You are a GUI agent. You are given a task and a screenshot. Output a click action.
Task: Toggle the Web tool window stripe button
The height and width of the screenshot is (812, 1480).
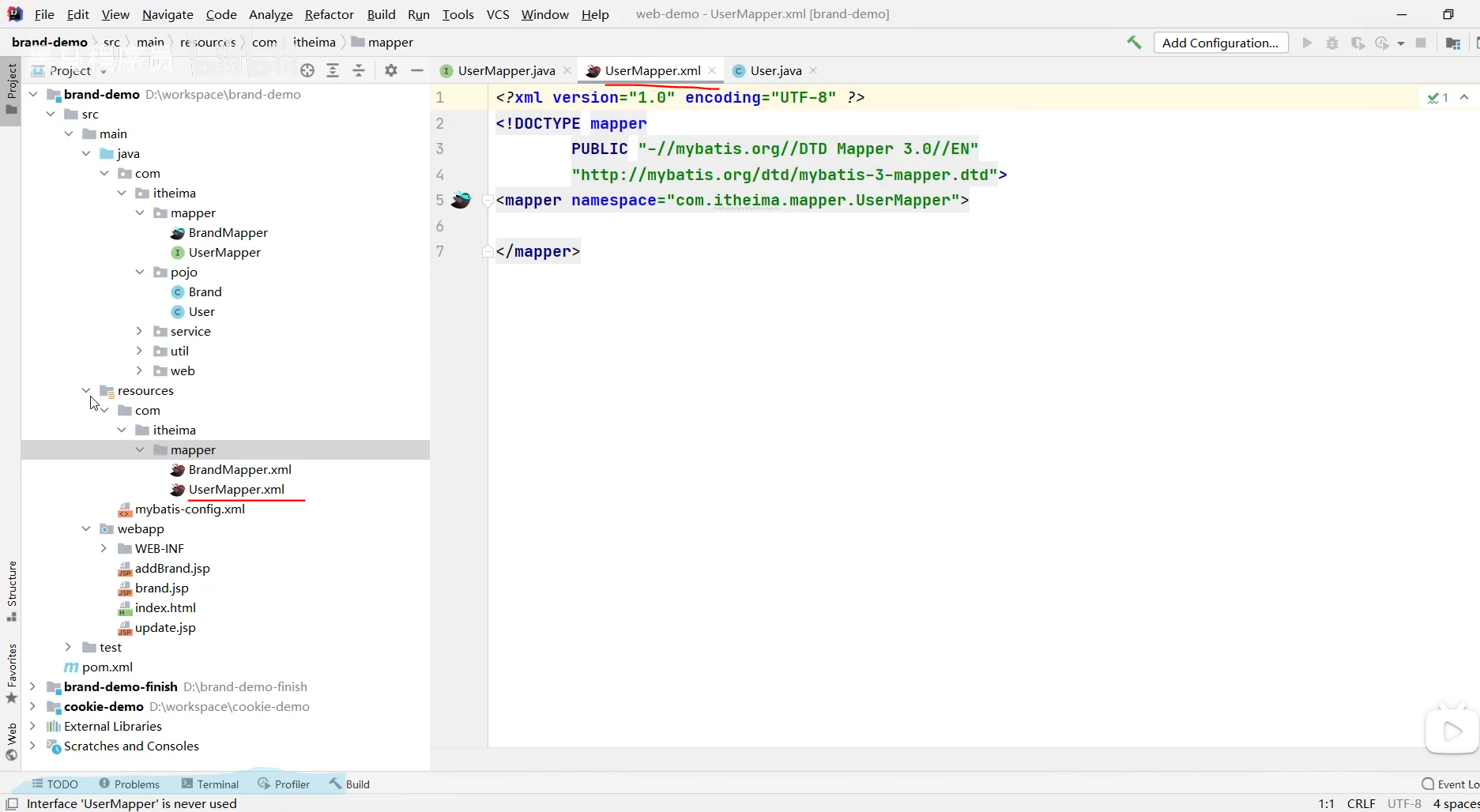[x=11, y=741]
